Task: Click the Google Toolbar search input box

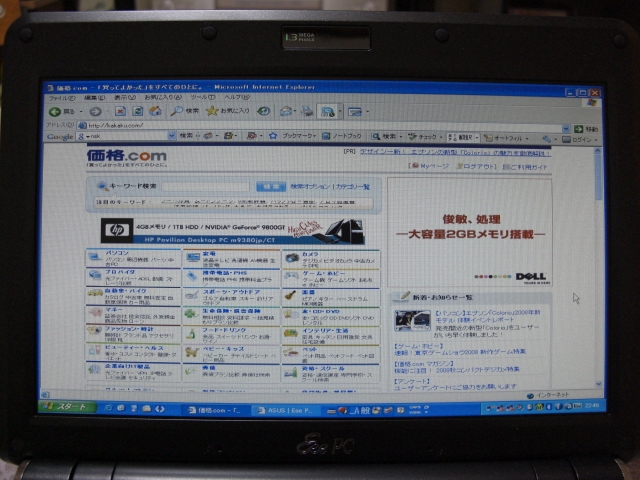Action: 127,136
